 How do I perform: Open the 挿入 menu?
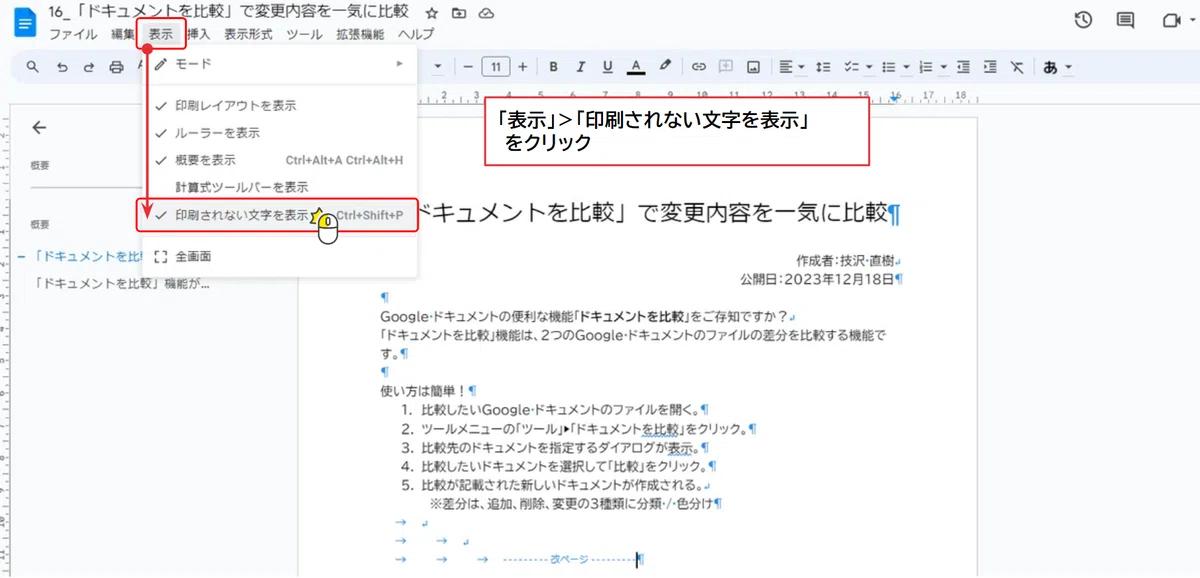[199, 34]
